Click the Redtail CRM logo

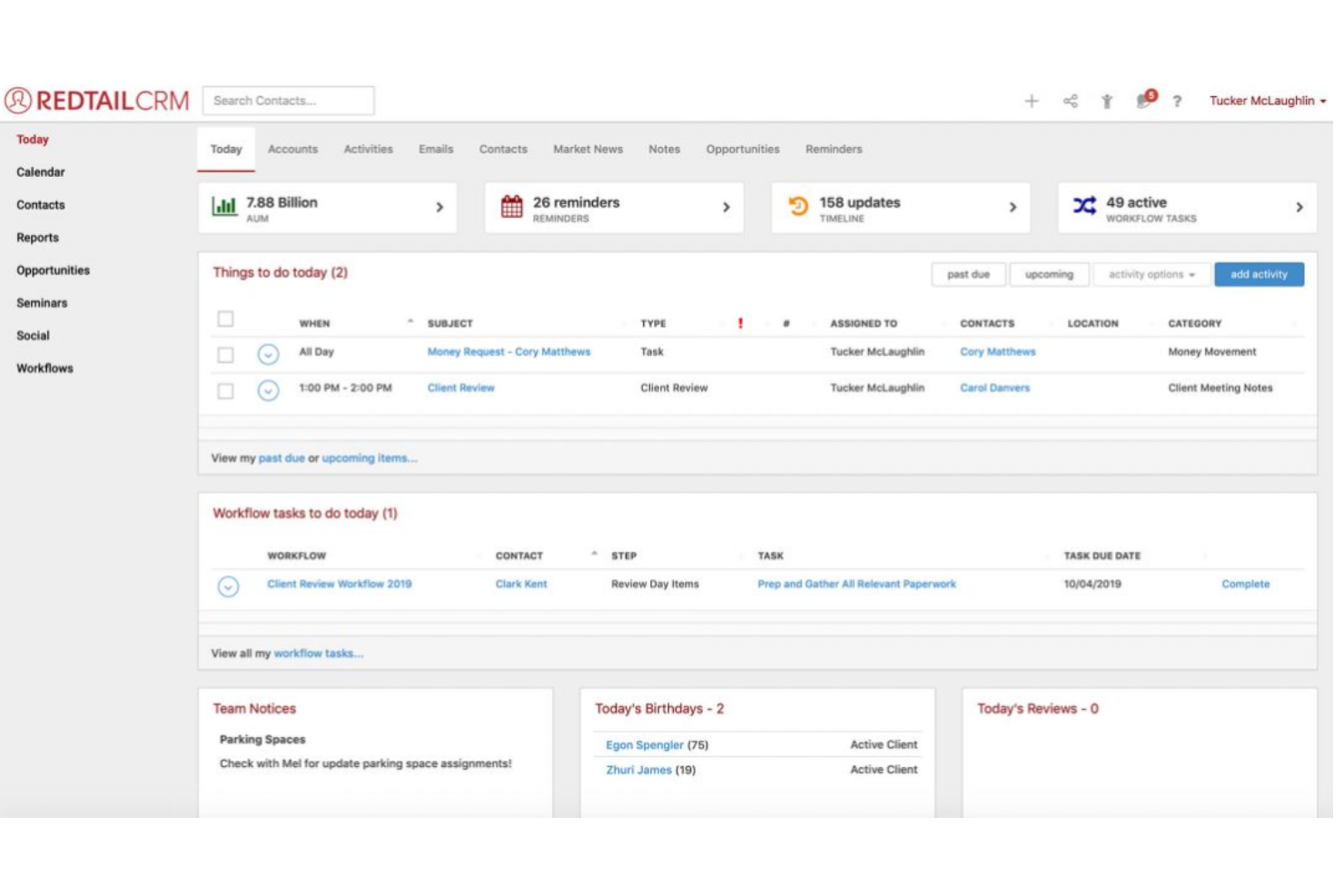pyautogui.click(x=98, y=100)
